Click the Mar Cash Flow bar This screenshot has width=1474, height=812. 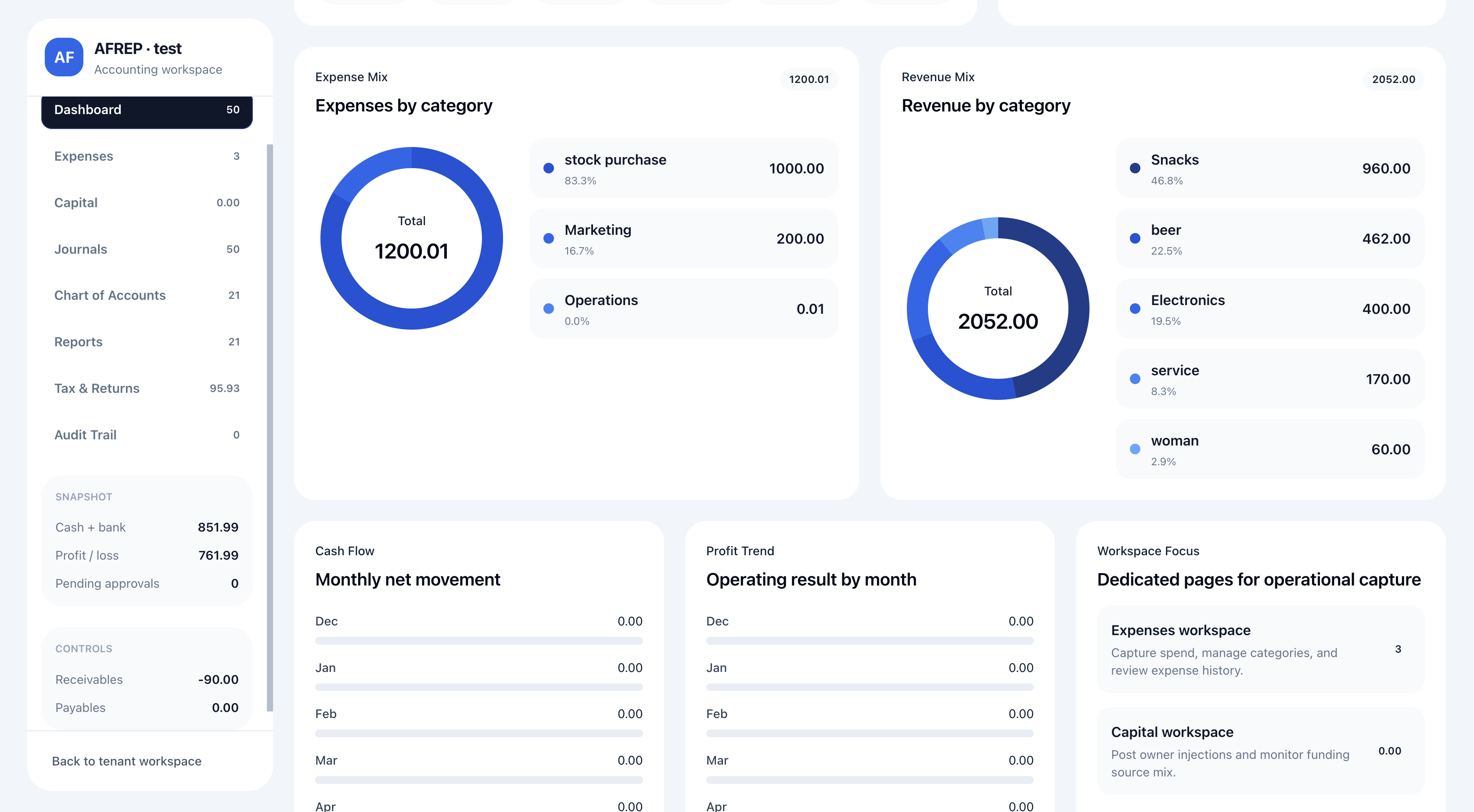point(479,780)
